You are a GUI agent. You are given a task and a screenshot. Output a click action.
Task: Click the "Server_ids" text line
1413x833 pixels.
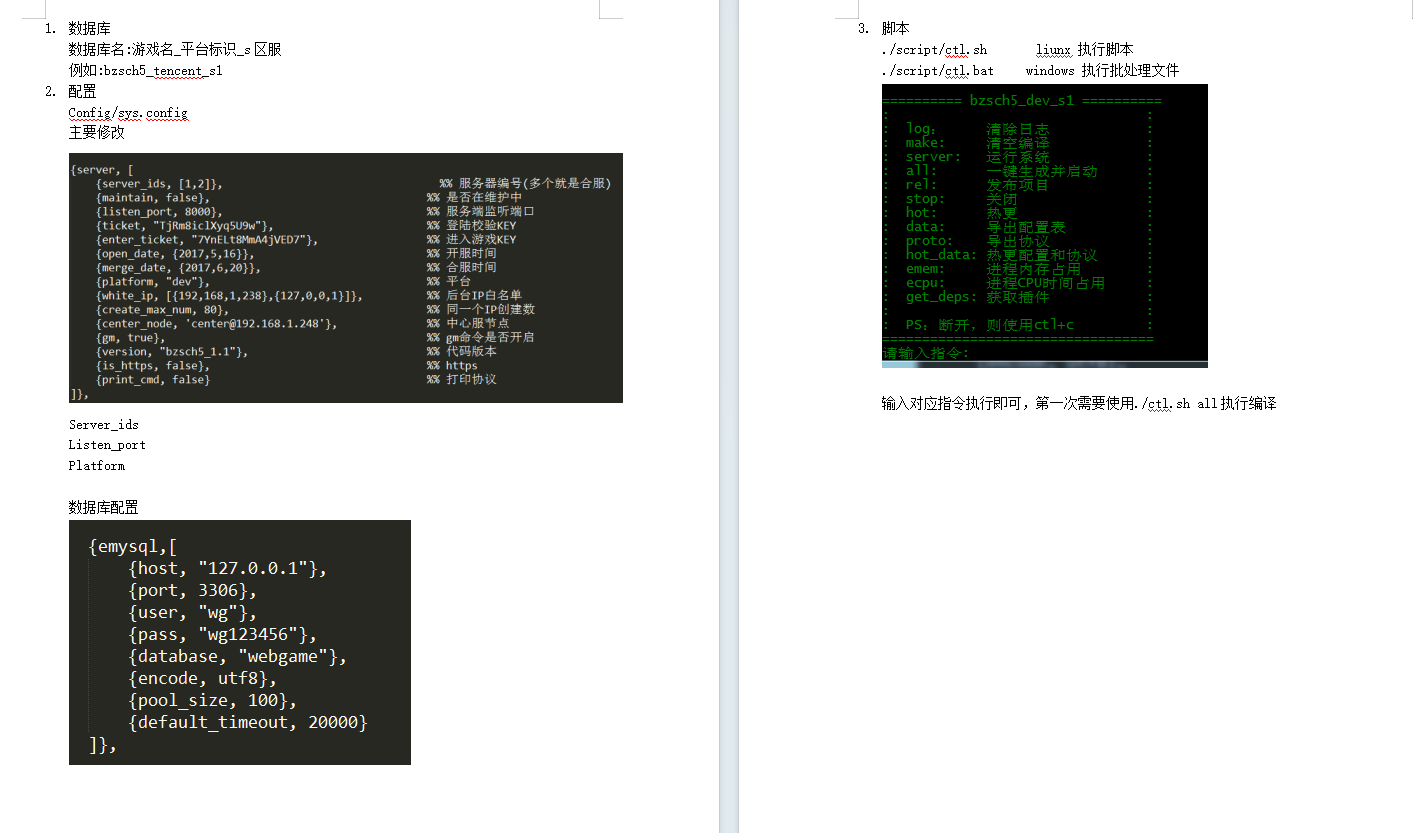pyautogui.click(x=103, y=425)
